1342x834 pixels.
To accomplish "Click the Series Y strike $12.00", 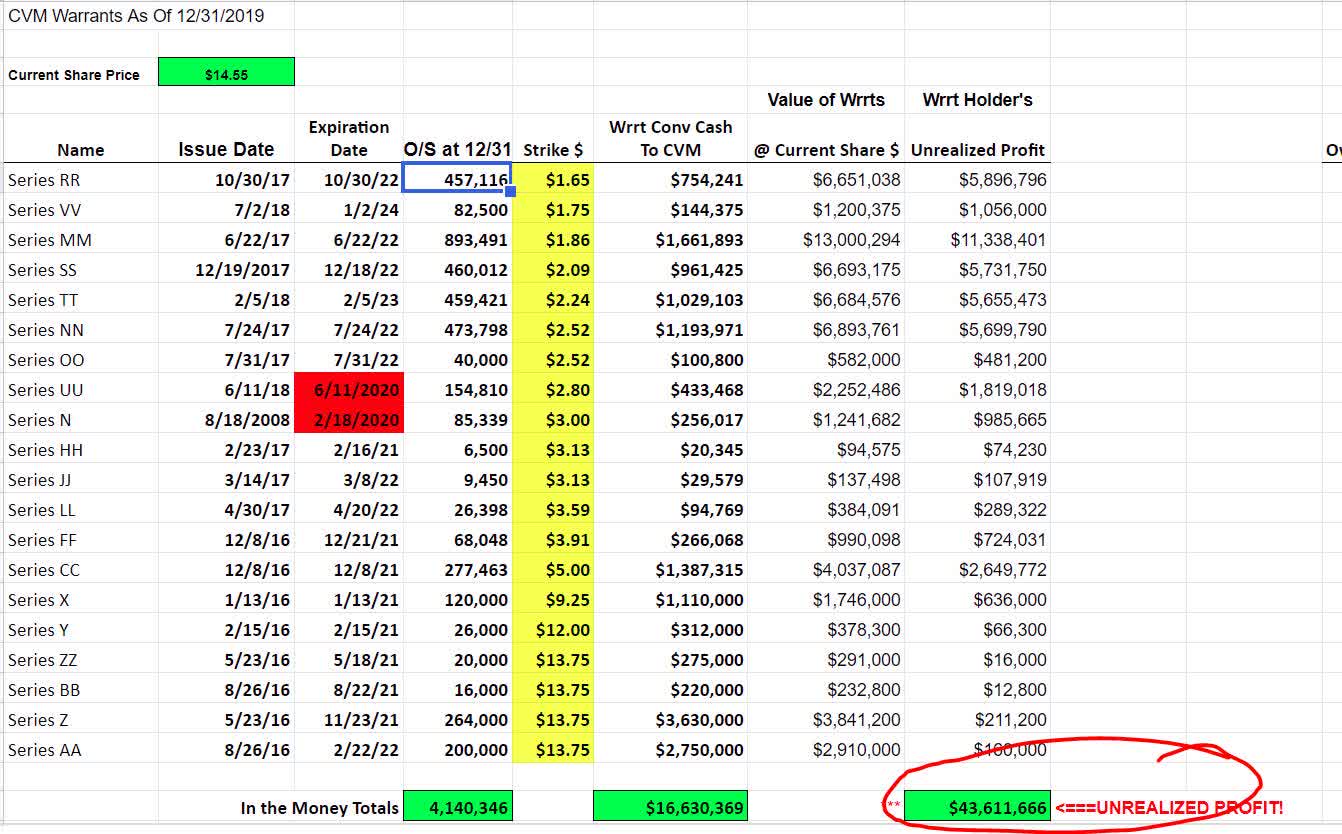I will [553, 630].
